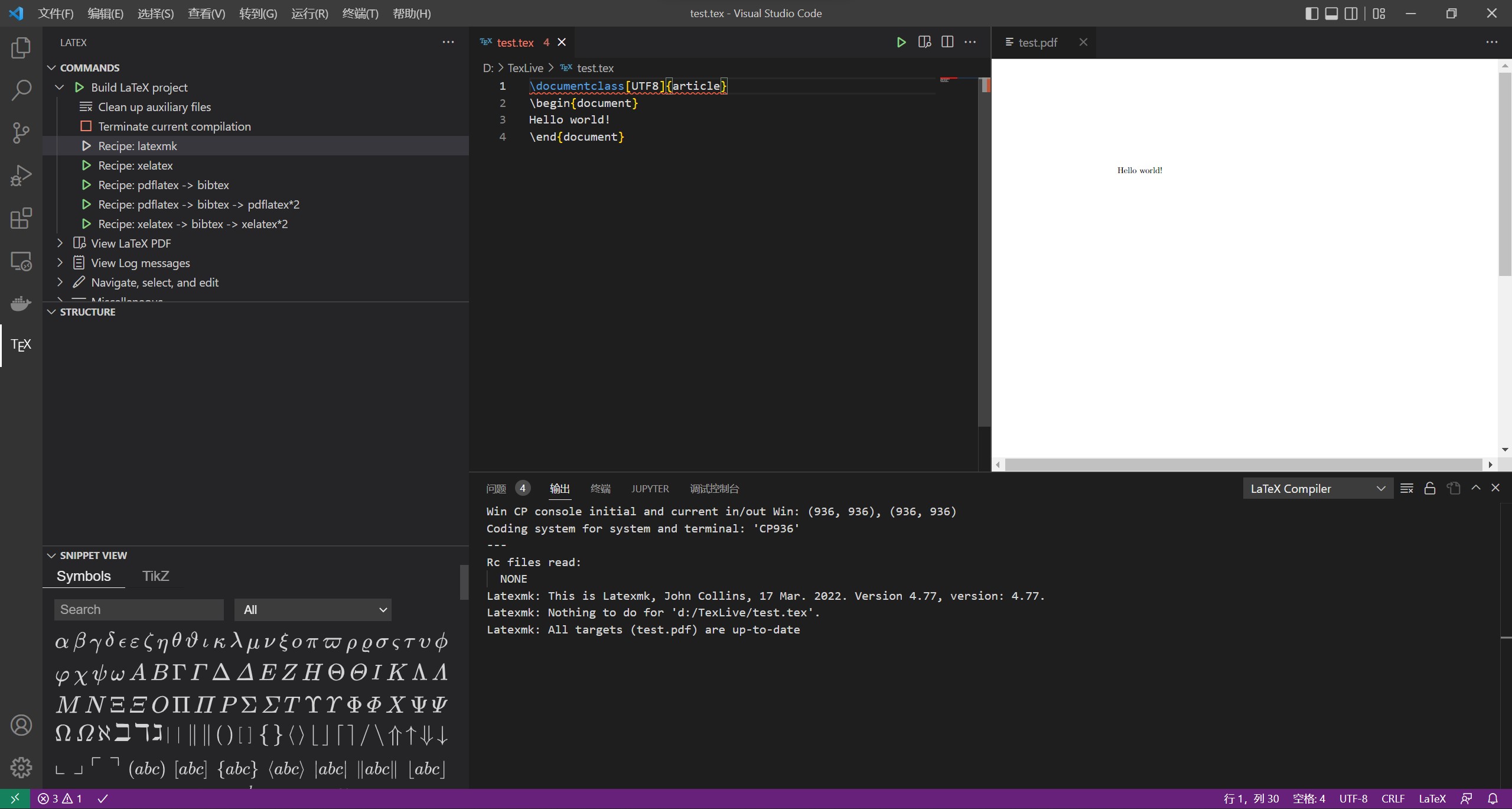1512x809 pixels.
Task: Clear the output panel
Action: [1407, 488]
